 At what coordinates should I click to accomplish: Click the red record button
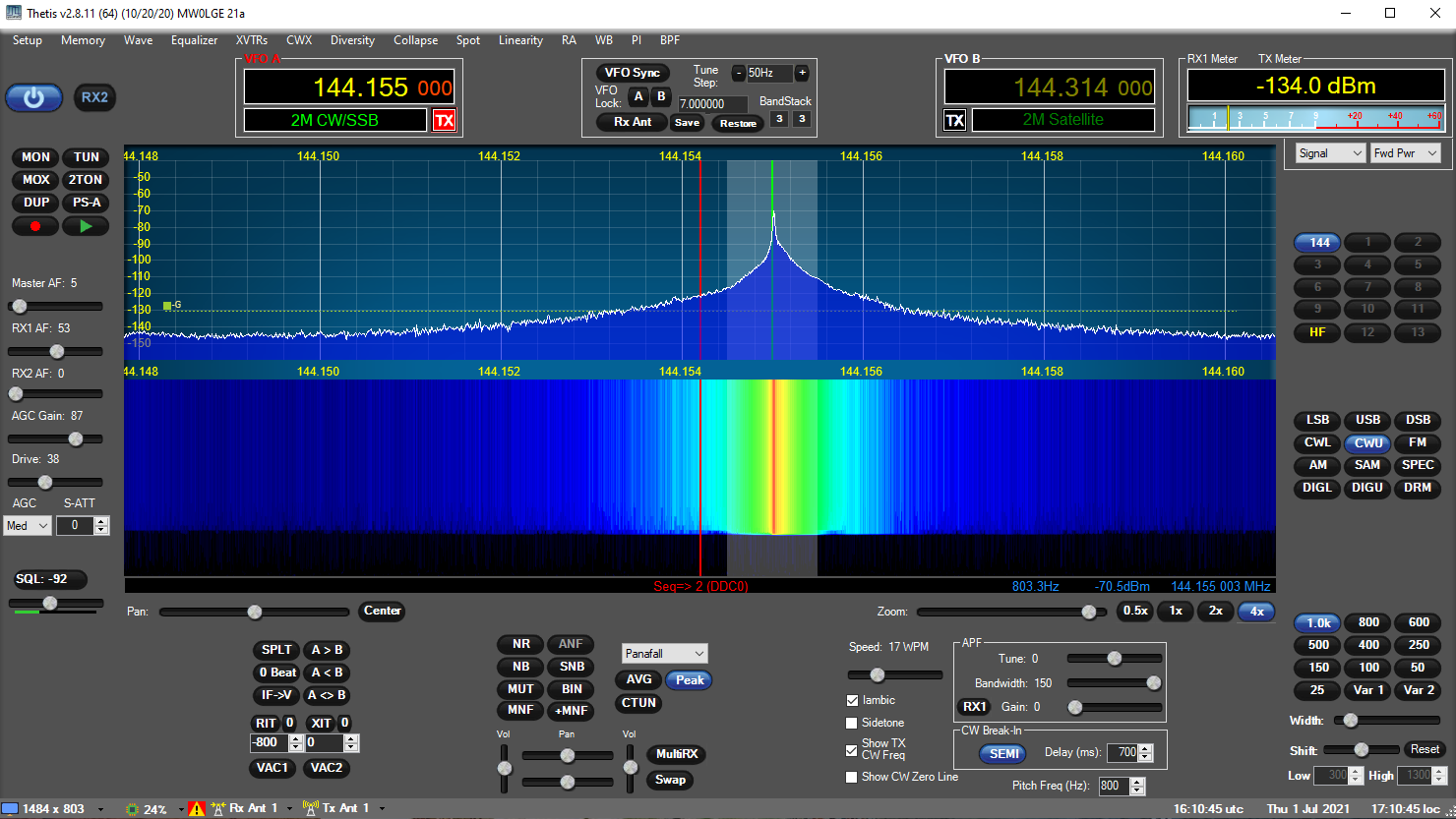pos(35,226)
